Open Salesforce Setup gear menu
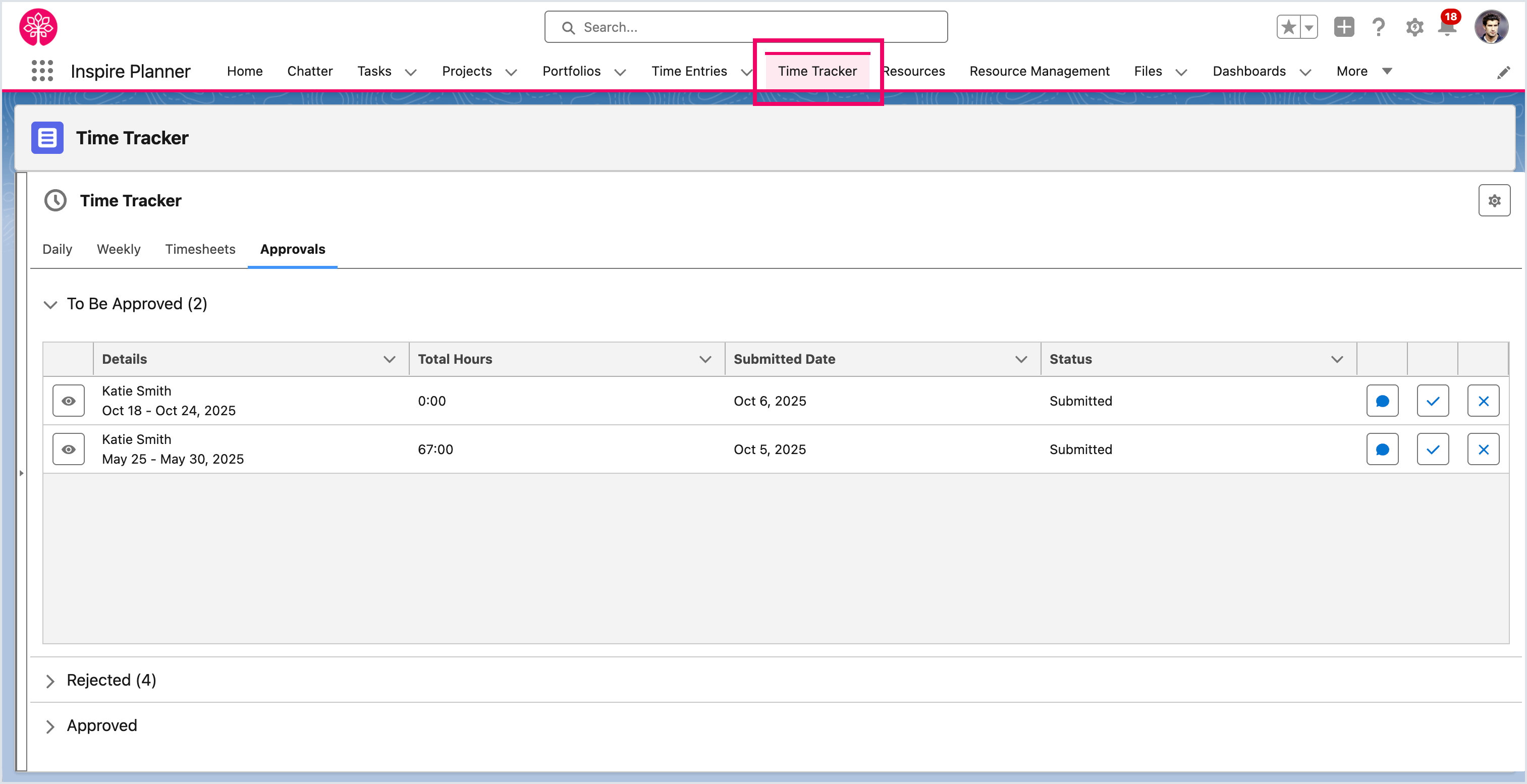 tap(1414, 27)
